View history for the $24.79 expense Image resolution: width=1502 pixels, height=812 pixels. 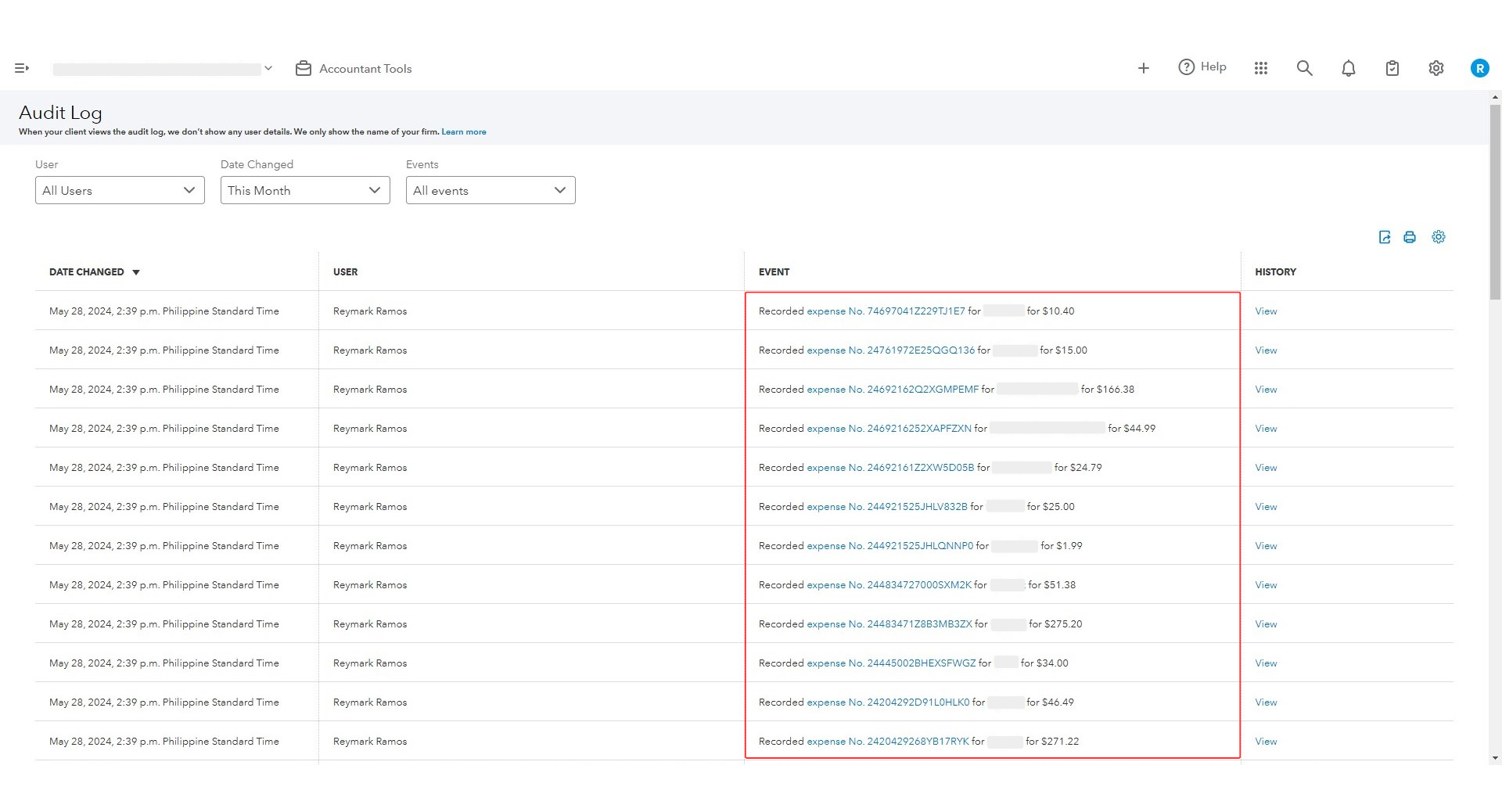[1266, 468]
